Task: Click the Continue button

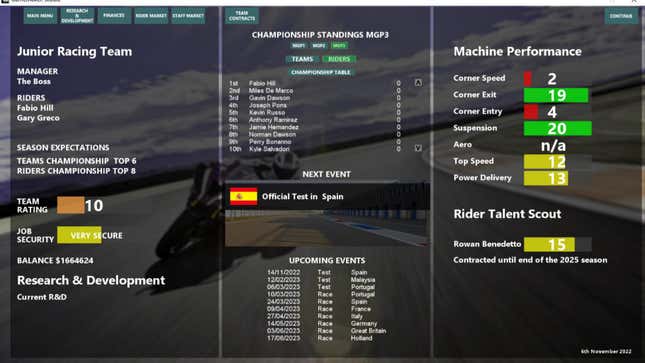Action: pyautogui.click(x=621, y=16)
